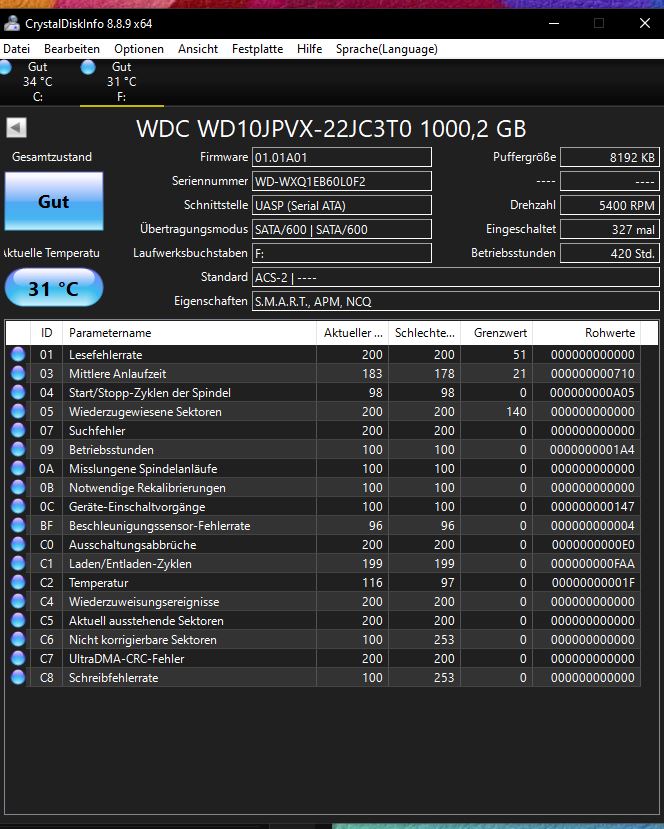This screenshot has height=829, width=664.
Task: Click raw value 0000000001A4
Action: coord(592,450)
